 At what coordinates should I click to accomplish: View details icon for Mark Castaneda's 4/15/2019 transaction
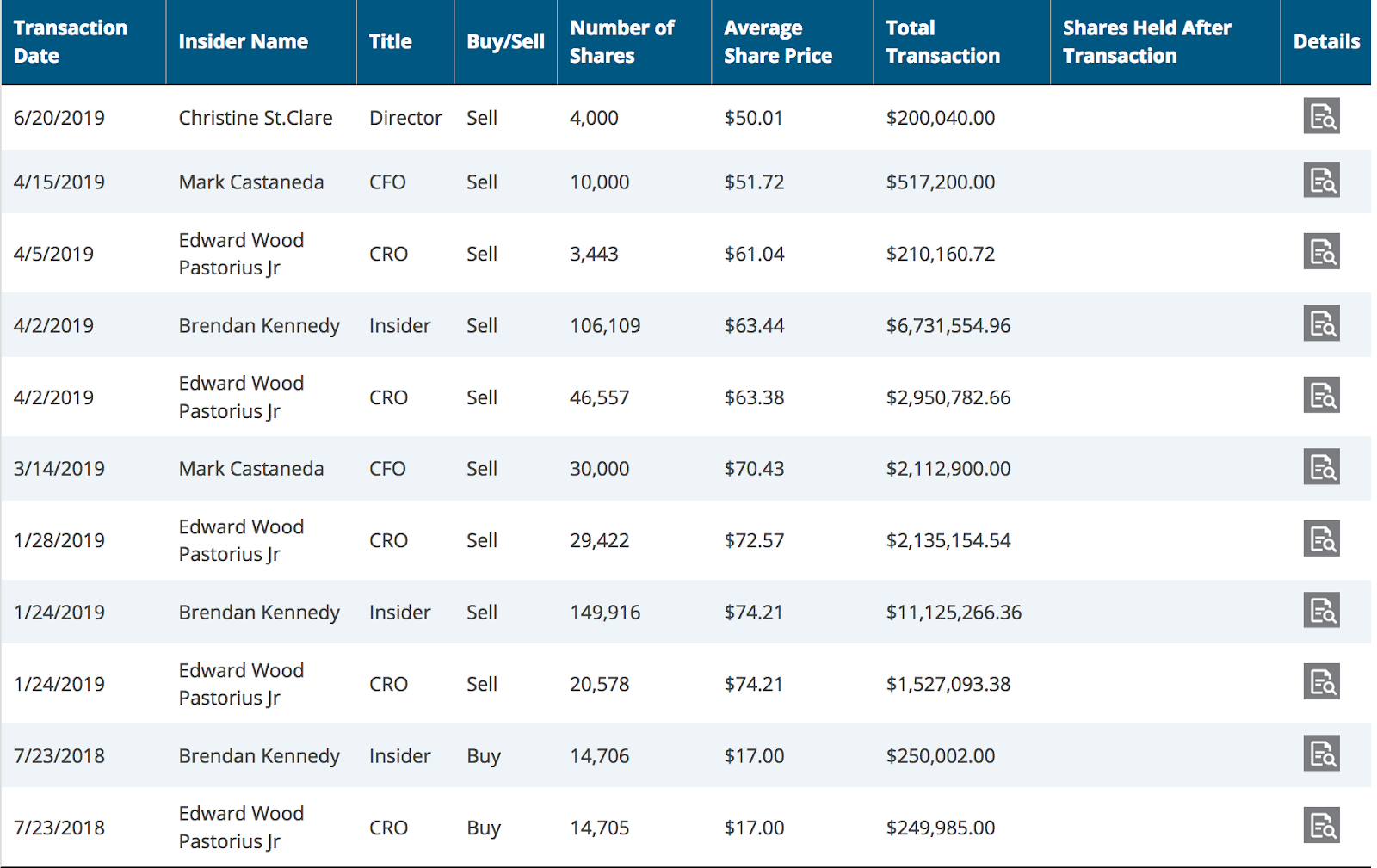[1321, 181]
